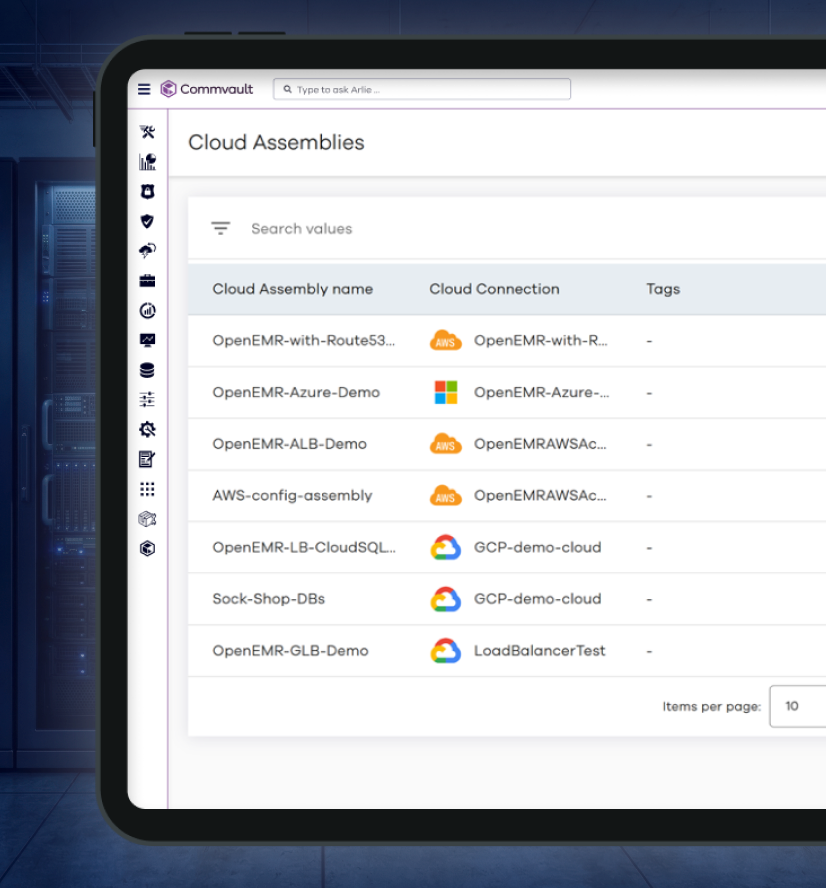Open the monitor with graph icon
Image resolution: width=826 pixels, height=888 pixels.
click(x=147, y=340)
